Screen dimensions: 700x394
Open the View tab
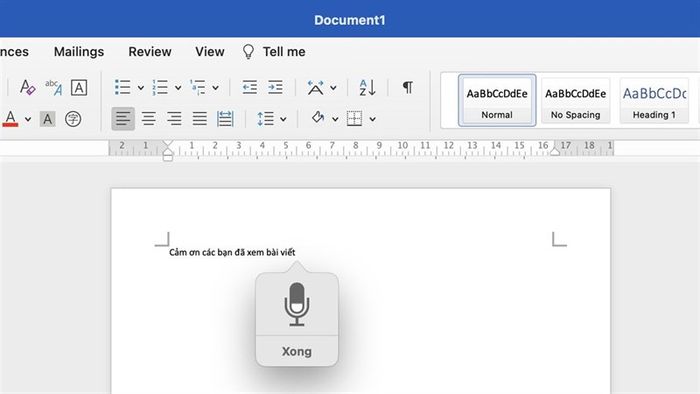coord(210,52)
